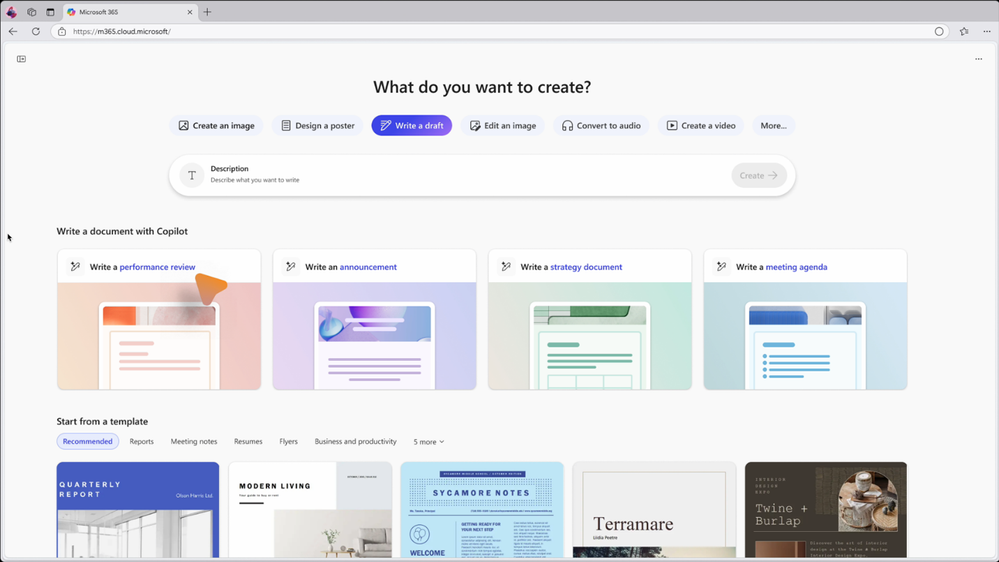Open the browser profile icon
Viewport: 999px width, 562px height.
(x=11, y=12)
